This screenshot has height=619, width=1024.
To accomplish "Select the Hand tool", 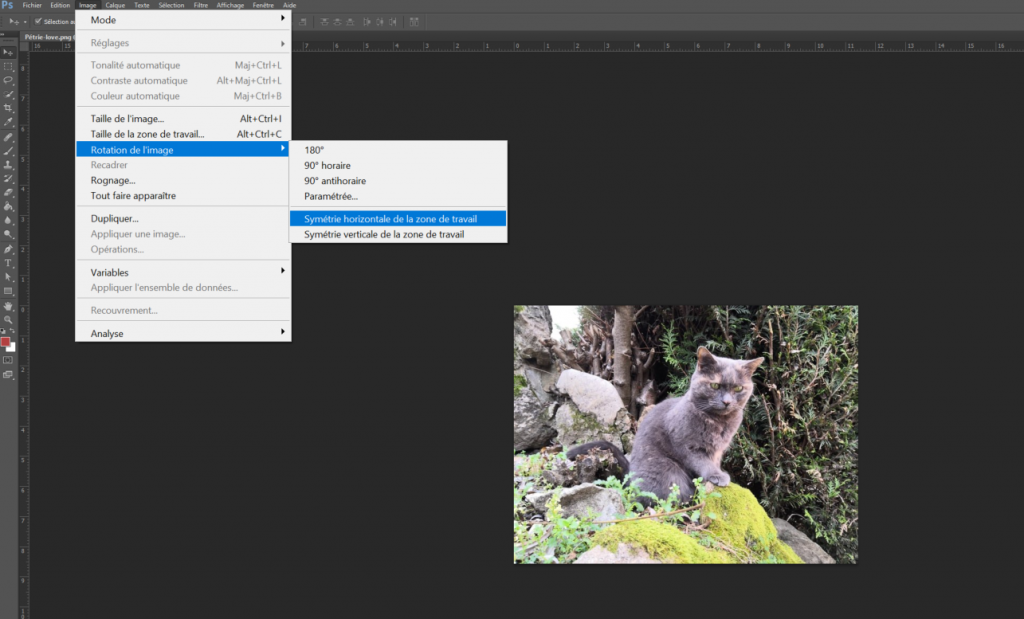I will [8, 306].
